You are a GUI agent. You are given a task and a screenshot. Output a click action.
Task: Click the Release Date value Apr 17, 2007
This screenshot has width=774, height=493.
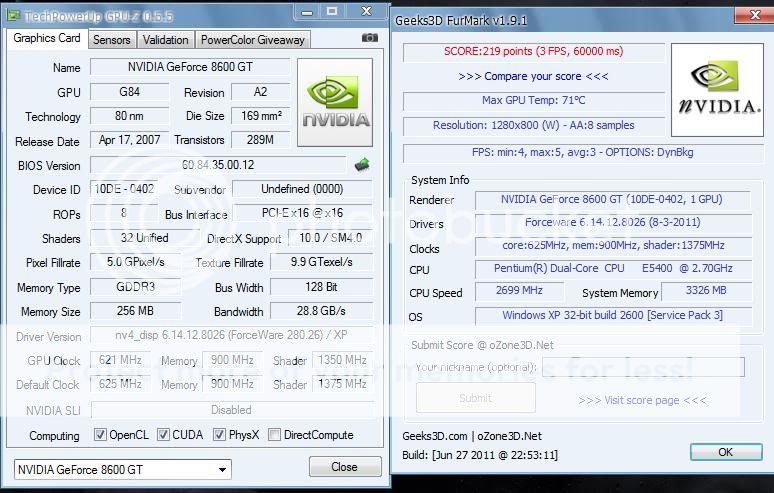[129, 140]
